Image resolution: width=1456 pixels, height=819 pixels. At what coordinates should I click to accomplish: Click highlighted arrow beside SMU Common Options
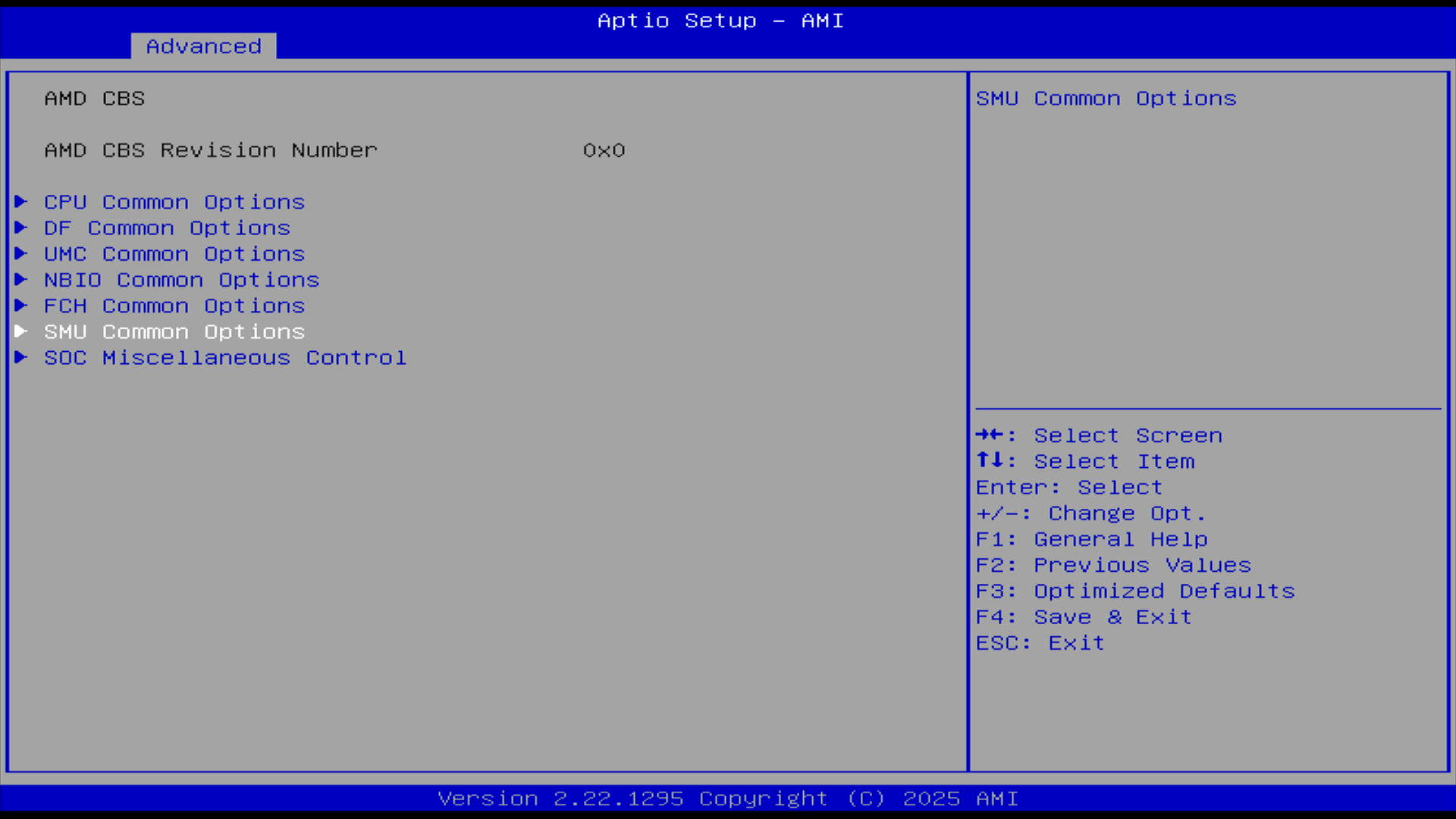21,331
